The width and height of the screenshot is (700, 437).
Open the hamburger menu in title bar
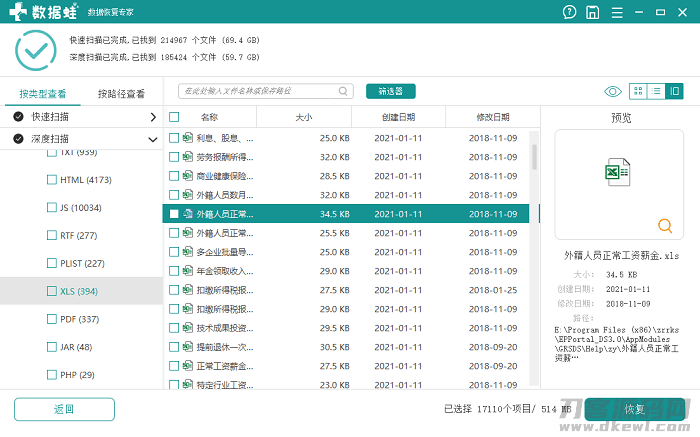(x=617, y=12)
